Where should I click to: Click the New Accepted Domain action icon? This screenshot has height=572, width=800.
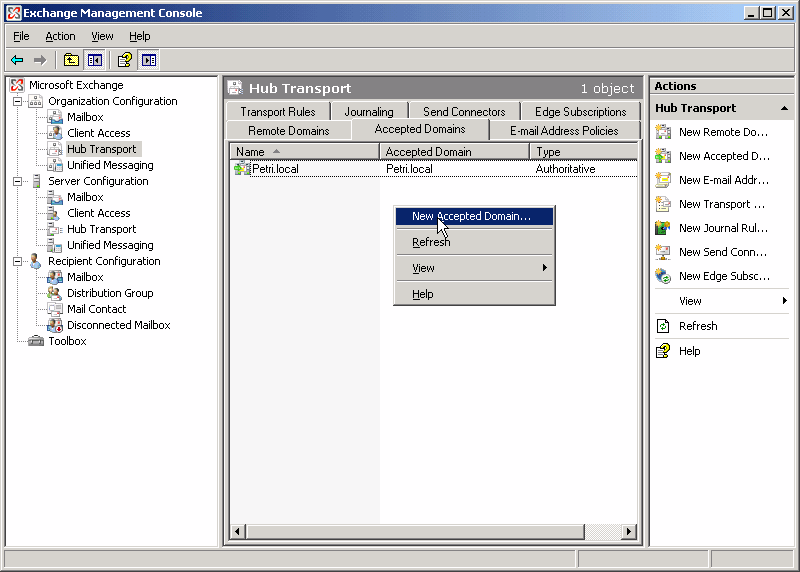coord(663,156)
